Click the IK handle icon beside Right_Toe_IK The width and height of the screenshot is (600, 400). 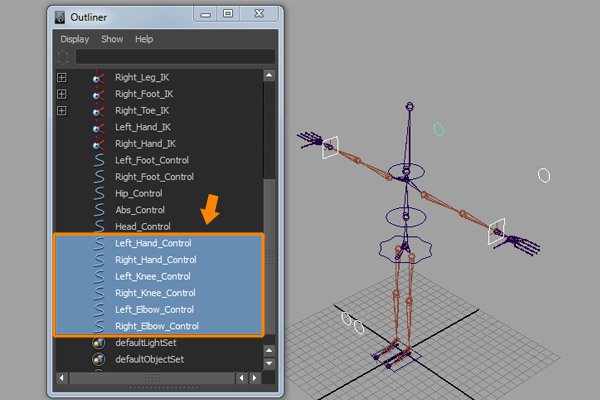pos(98,111)
